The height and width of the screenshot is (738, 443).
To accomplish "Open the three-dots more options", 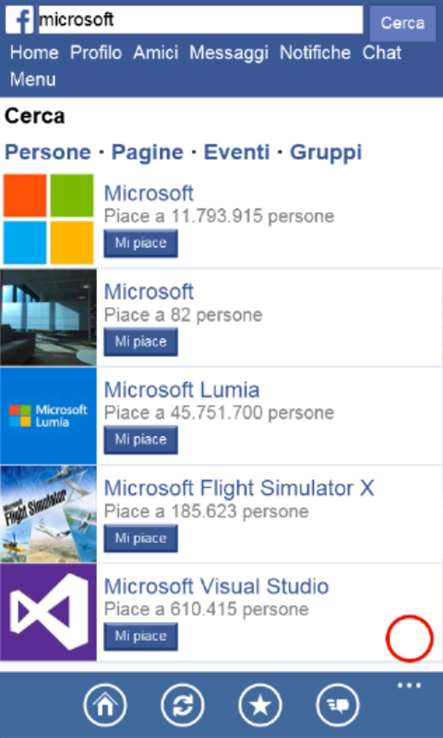I will pos(409,685).
